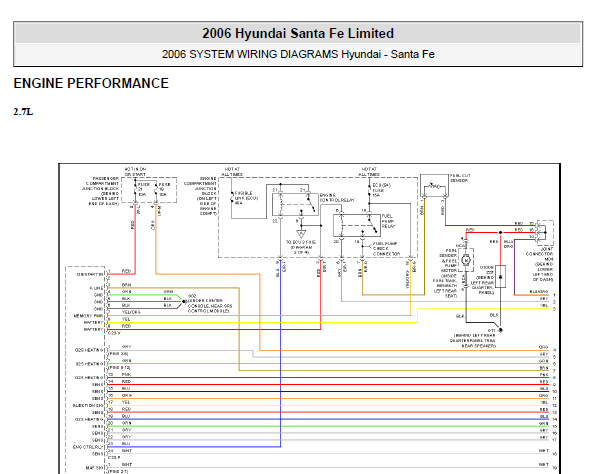Click the "2.7L" engine label

tap(23, 112)
